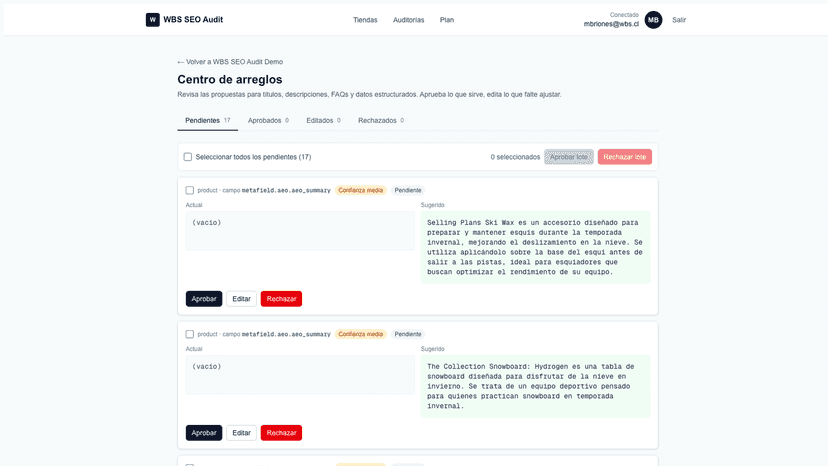
Task: Go to Tiendas in the navigation
Action: click(x=365, y=20)
